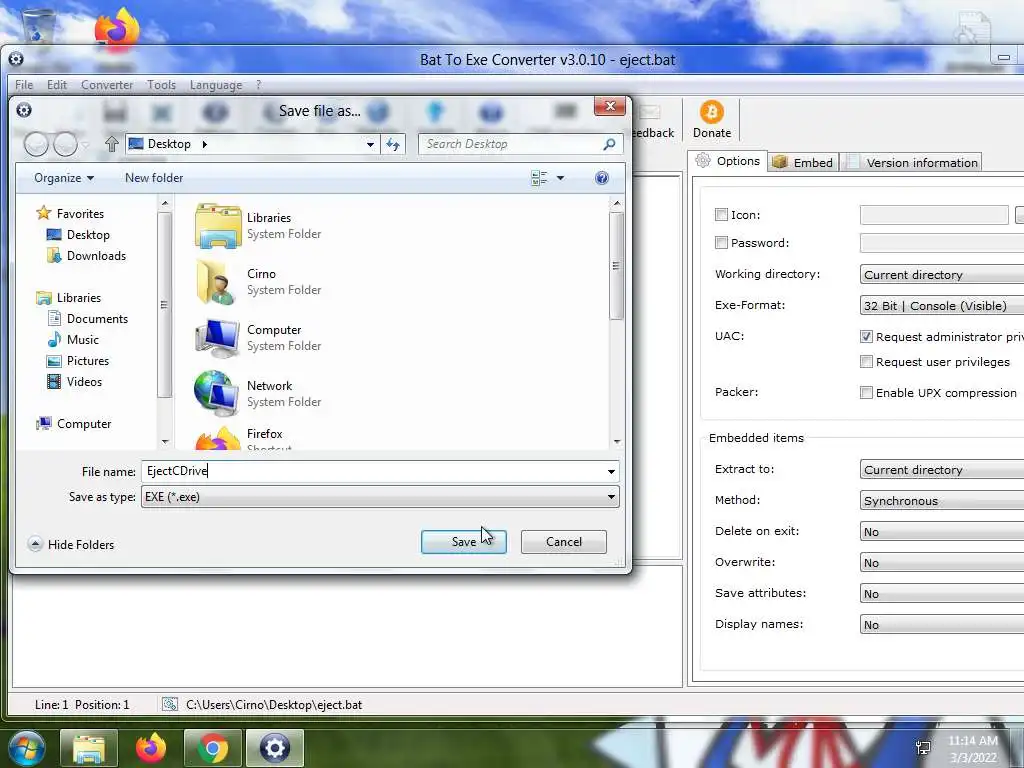Check Request user privileges

(x=866, y=362)
